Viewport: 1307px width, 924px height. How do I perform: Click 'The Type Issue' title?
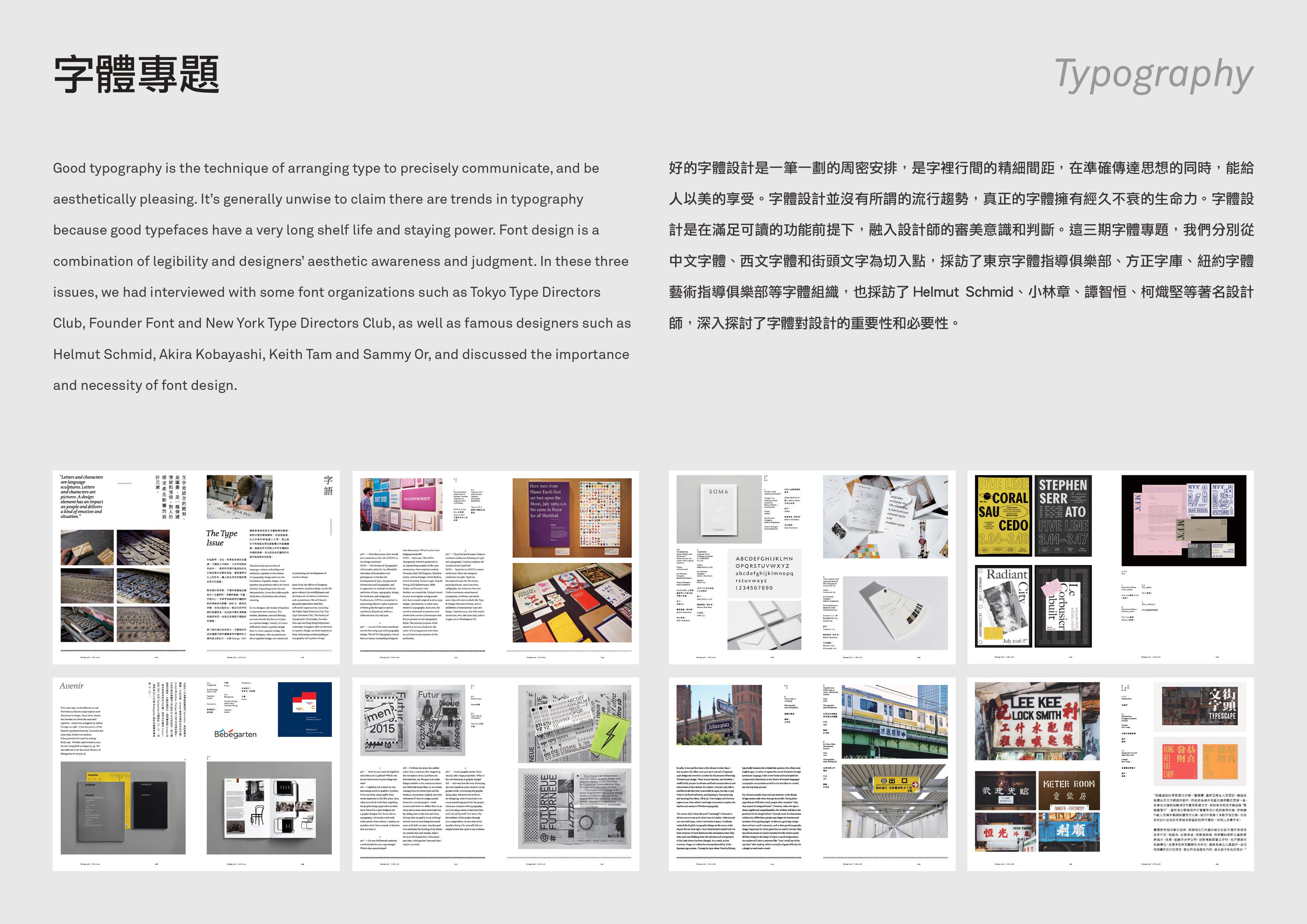tap(221, 538)
